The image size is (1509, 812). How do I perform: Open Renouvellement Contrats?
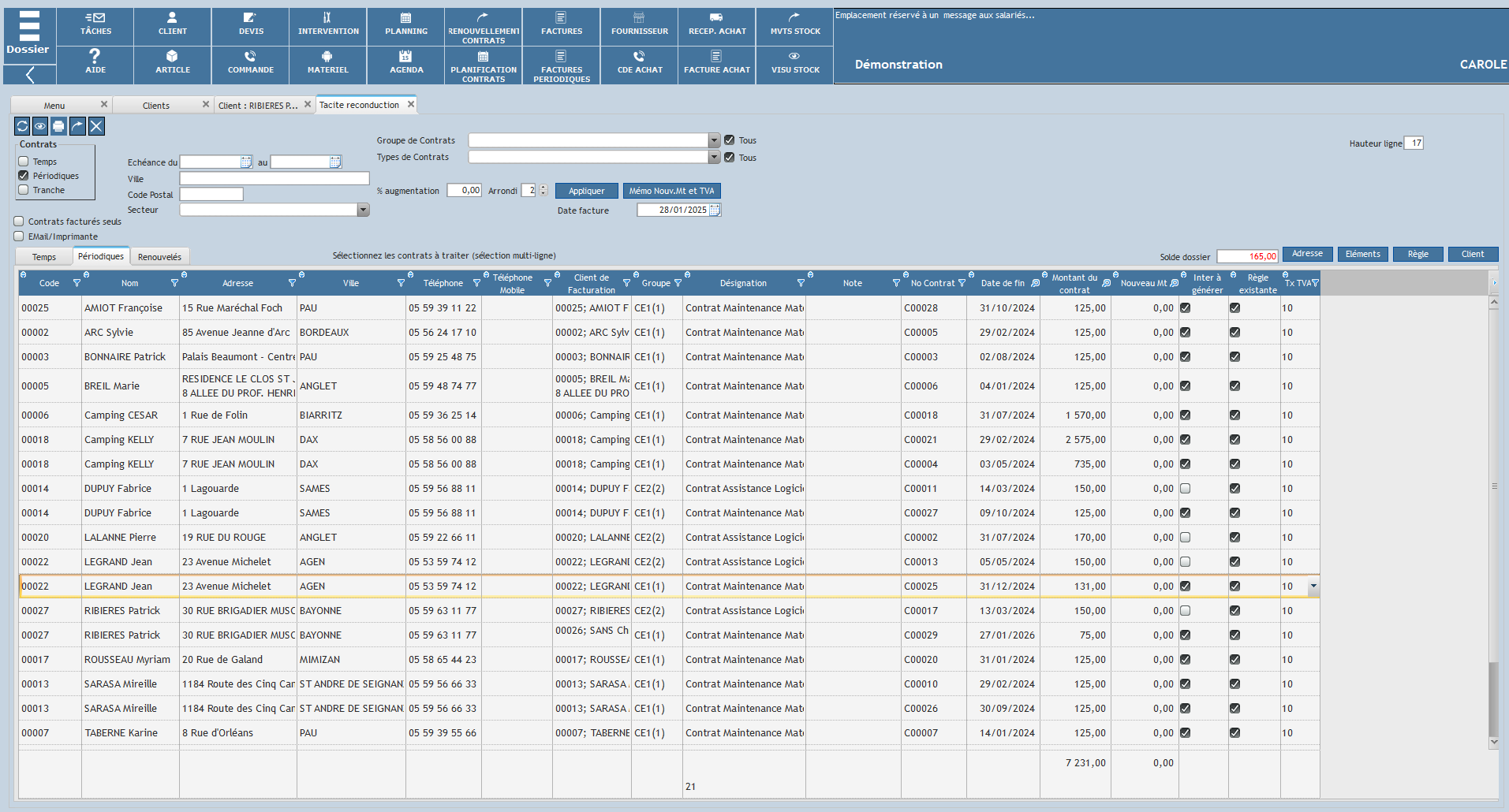click(484, 27)
